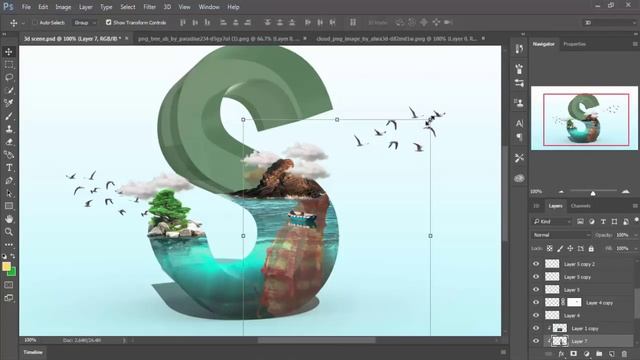The width and height of the screenshot is (640, 360).
Task: Click the Navigator zoom slider handle
Action: (x=593, y=193)
